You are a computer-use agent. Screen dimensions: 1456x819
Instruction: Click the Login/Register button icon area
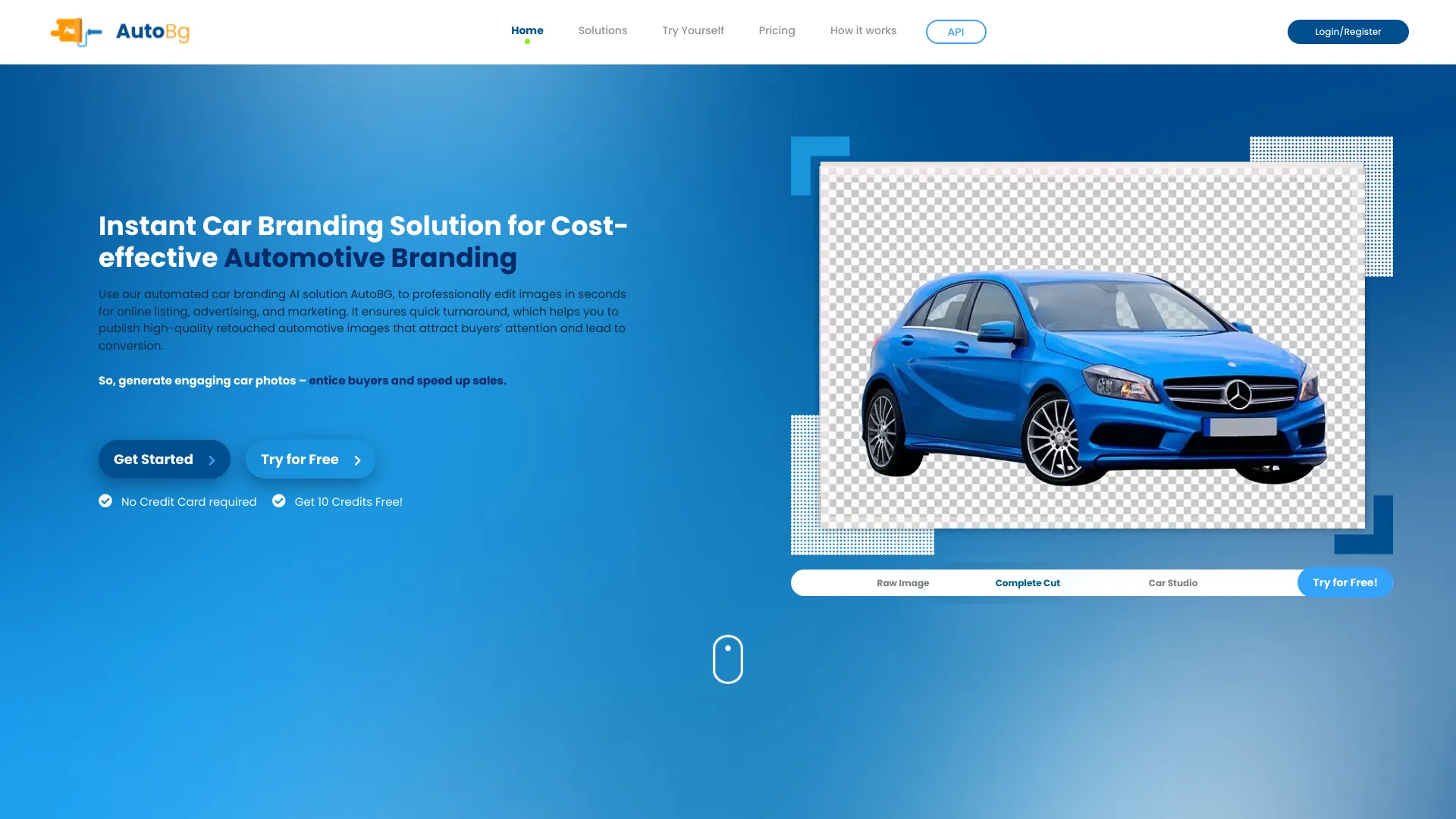point(1347,31)
